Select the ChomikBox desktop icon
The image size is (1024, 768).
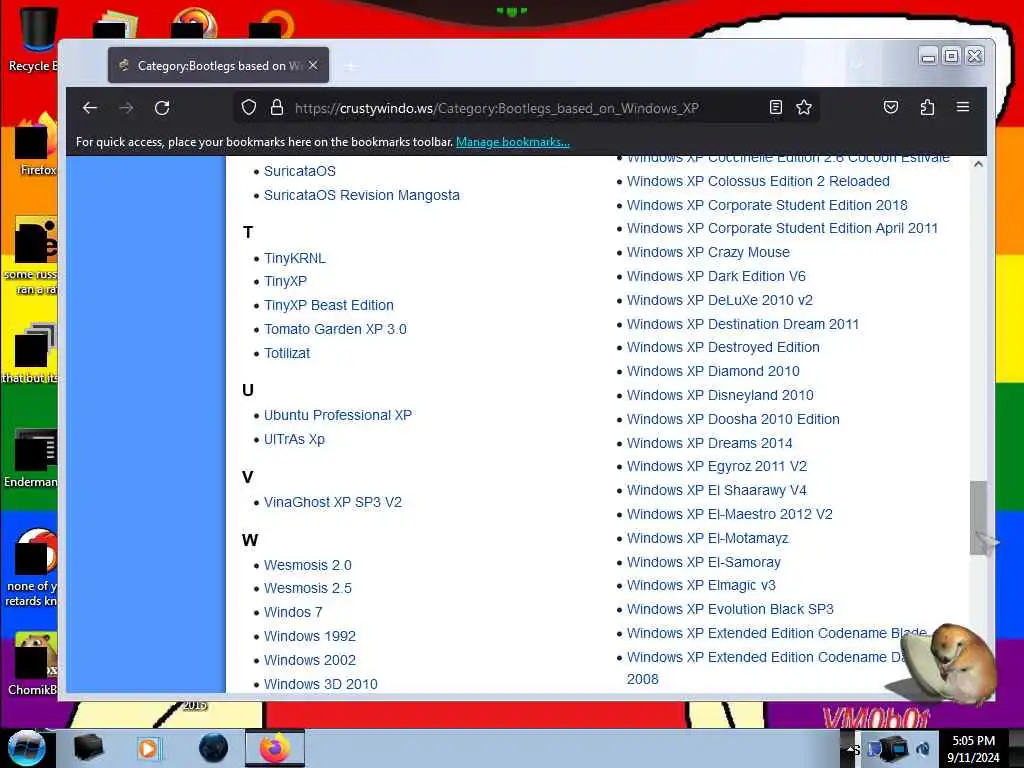coord(33,663)
